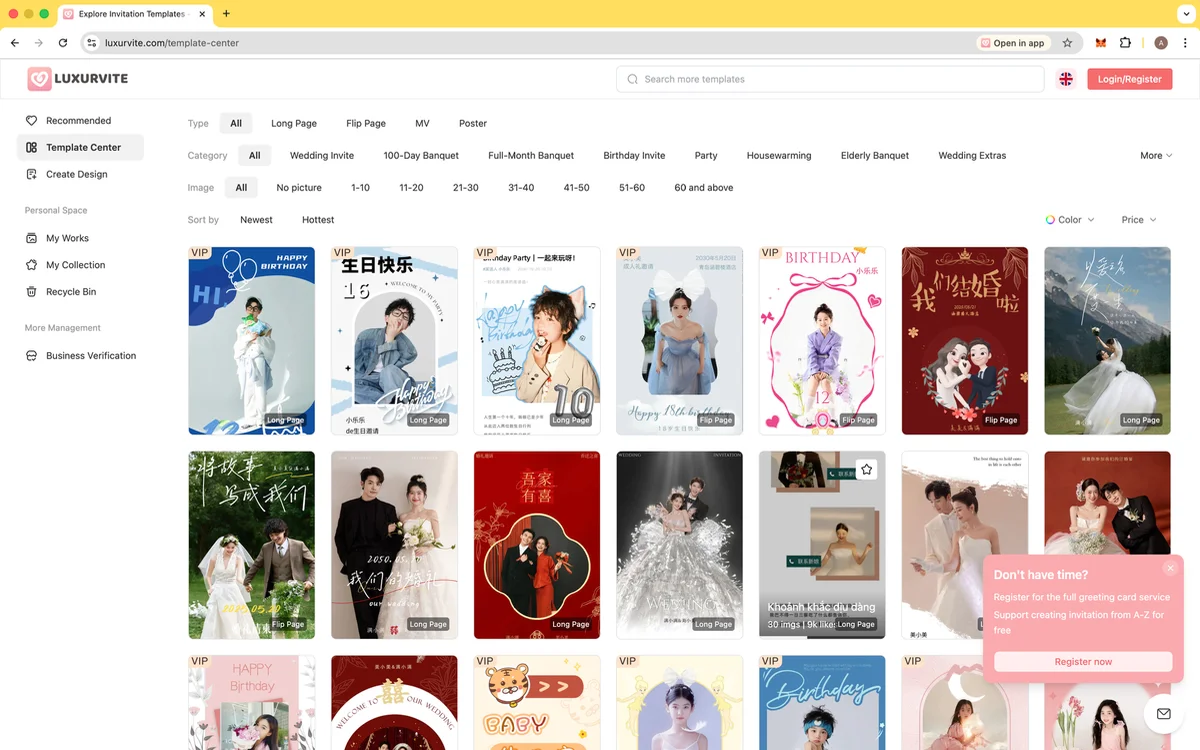Select Wedding Extras category
The width and height of the screenshot is (1200, 750).
click(972, 155)
